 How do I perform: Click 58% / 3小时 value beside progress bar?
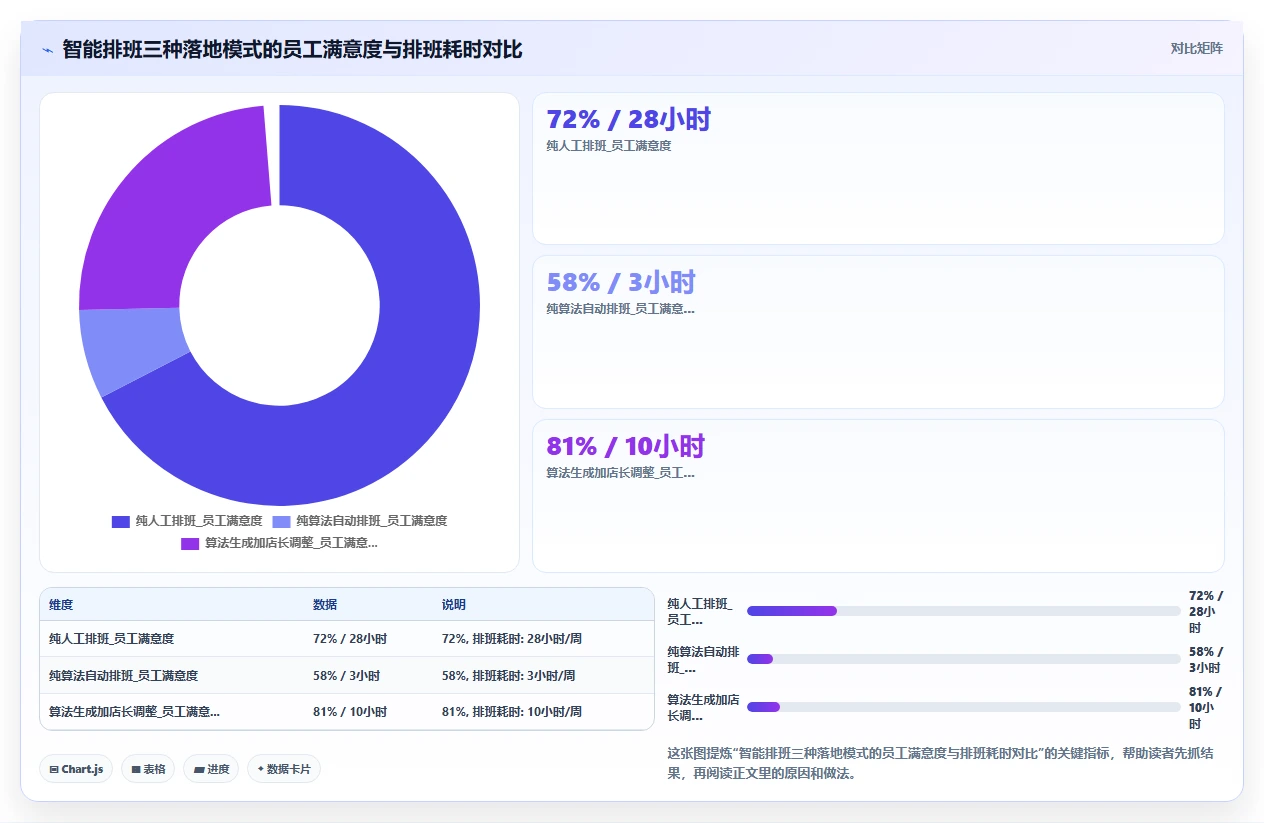(1205, 659)
